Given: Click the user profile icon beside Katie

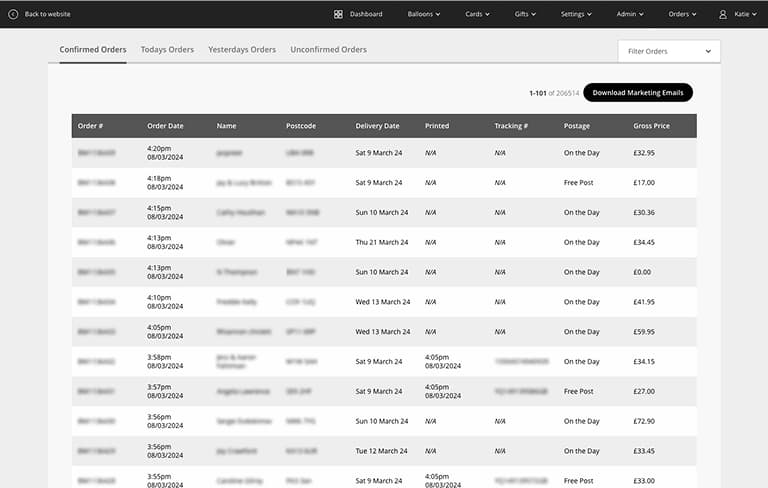Looking at the screenshot, I should pos(723,14).
